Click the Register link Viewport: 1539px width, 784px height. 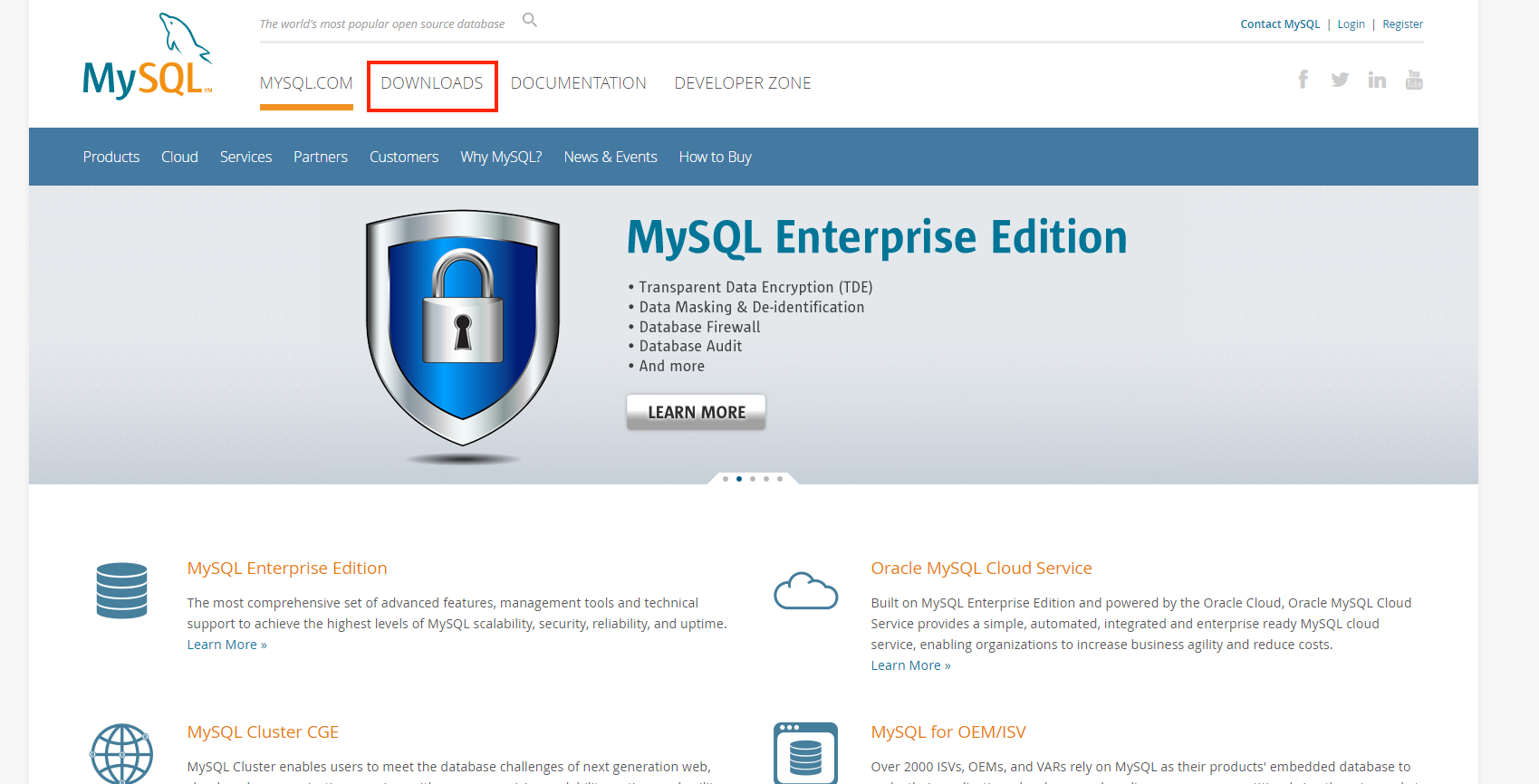[1402, 24]
